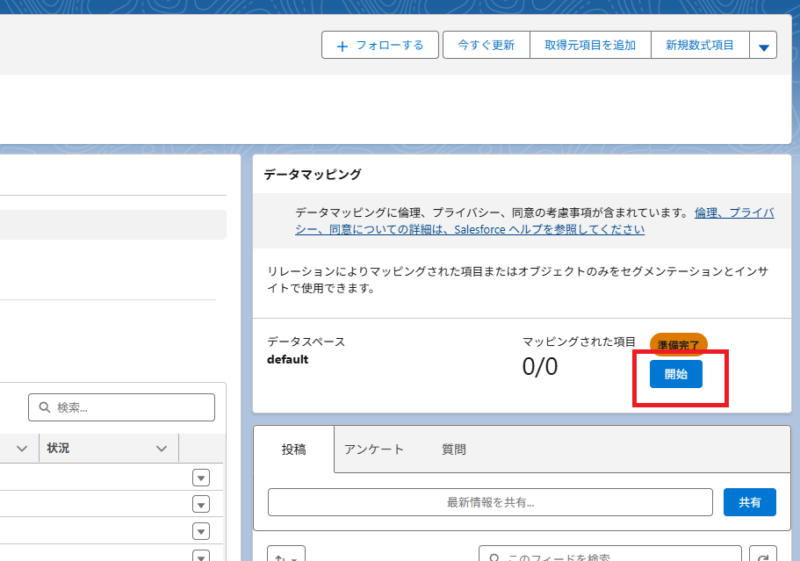Image resolution: width=800 pixels, height=561 pixels.
Task: Click the 最新情報を共有 input box
Action: tap(490, 502)
